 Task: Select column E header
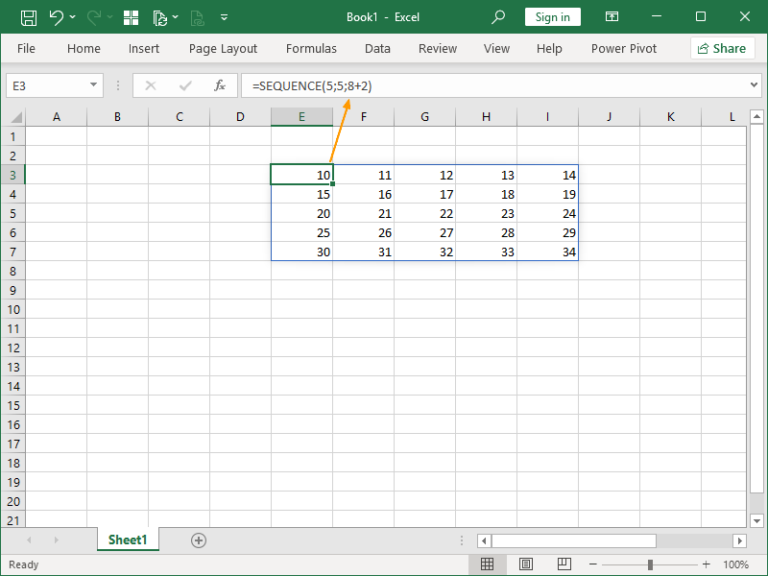click(302, 117)
